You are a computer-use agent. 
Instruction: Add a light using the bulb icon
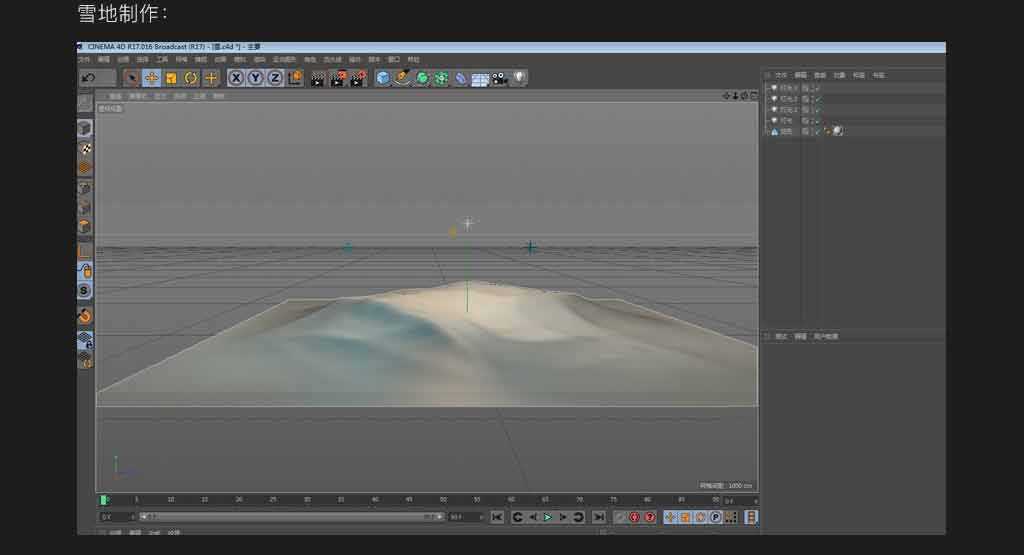click(520, 78)
